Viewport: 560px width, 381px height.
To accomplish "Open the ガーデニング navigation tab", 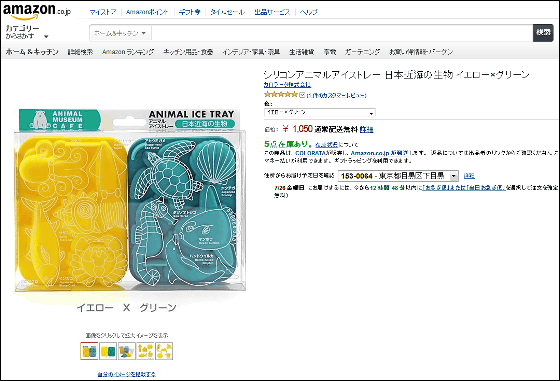I will [362, 52].
